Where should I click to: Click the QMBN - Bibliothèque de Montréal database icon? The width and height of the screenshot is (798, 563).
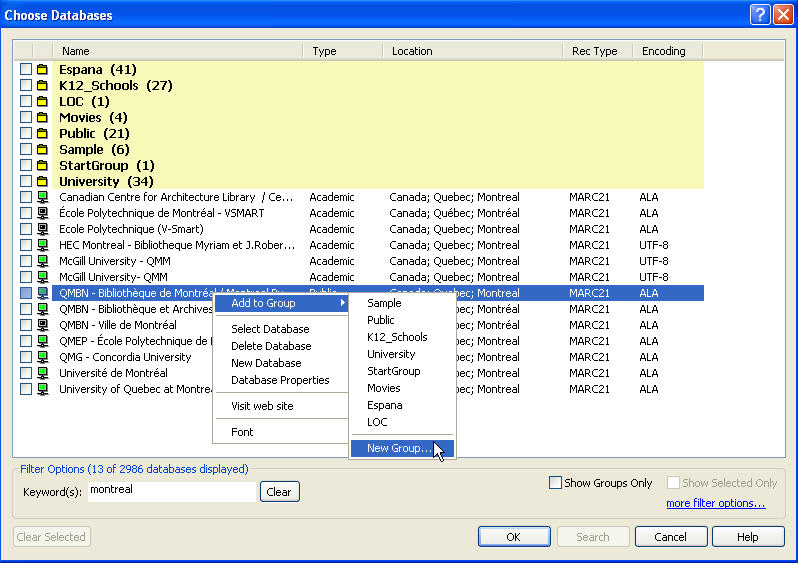pyautogui.click(x=43, y=293)
